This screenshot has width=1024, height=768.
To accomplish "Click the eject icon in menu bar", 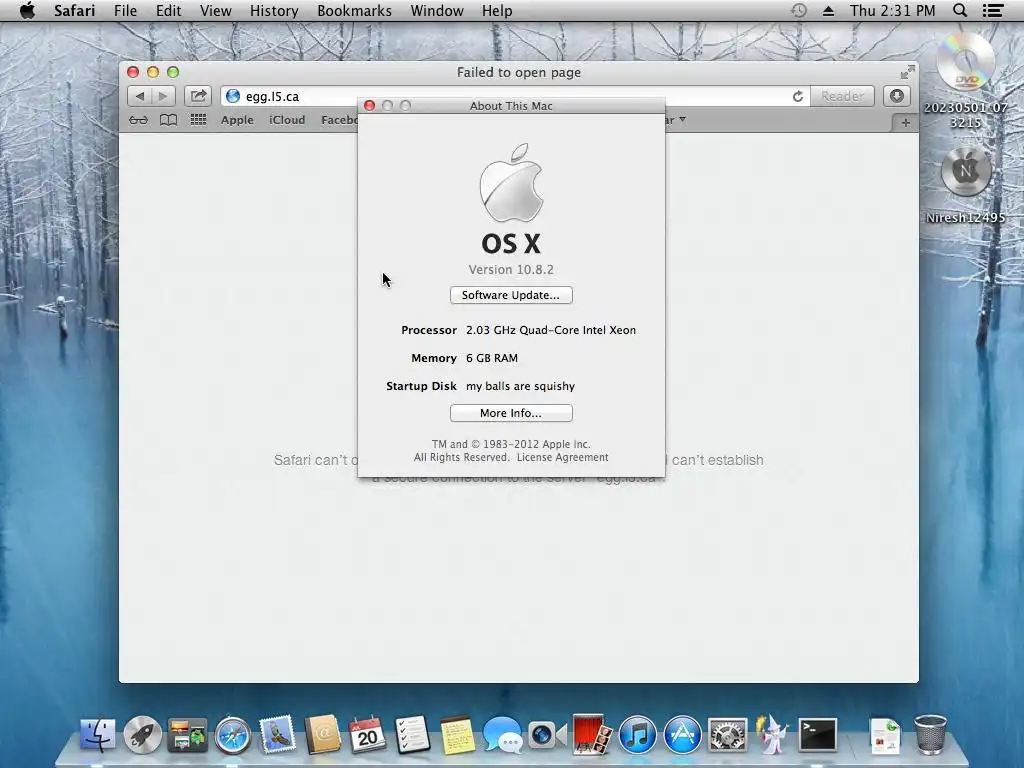I will [x=828, y=10].
